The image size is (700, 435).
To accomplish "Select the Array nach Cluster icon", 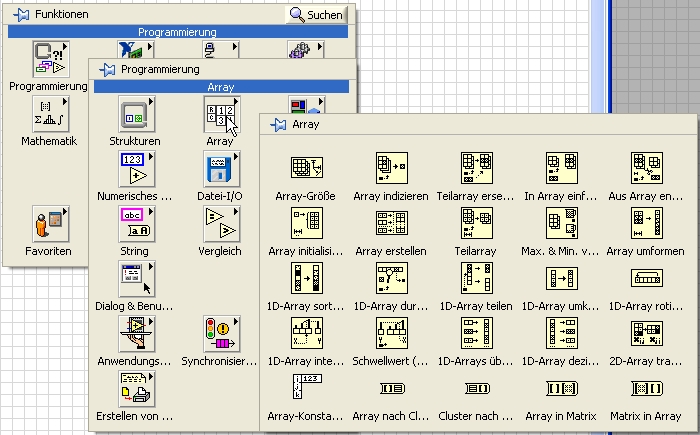I will tap(392, 388).
